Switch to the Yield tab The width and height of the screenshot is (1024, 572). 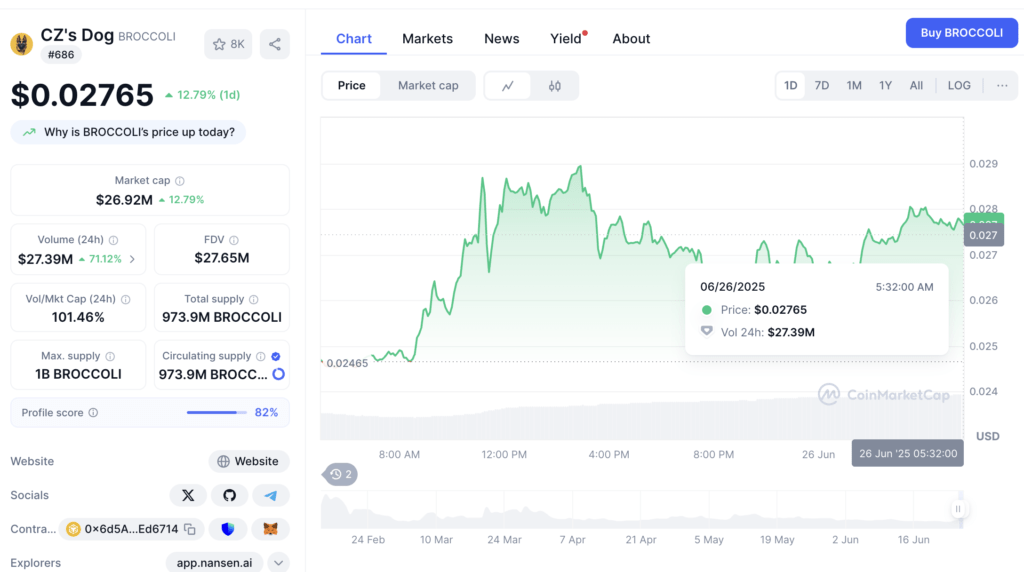566,39
